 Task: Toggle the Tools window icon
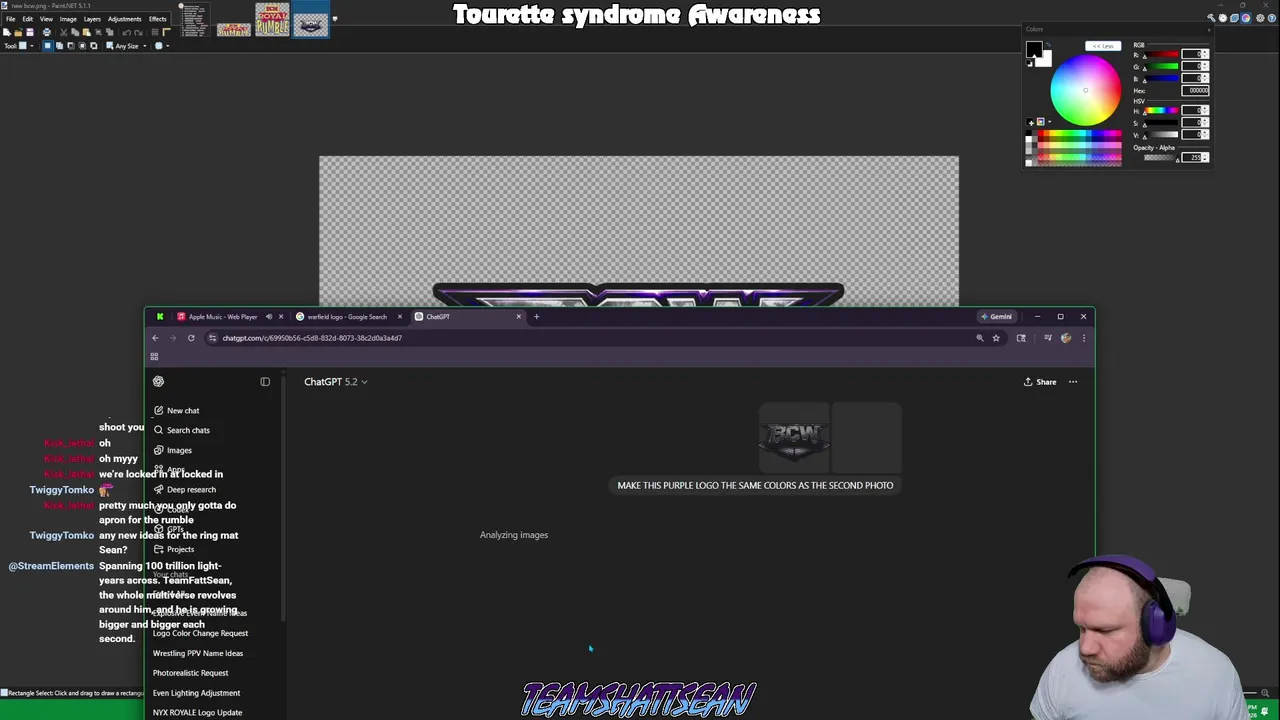tap(1211, 18)
